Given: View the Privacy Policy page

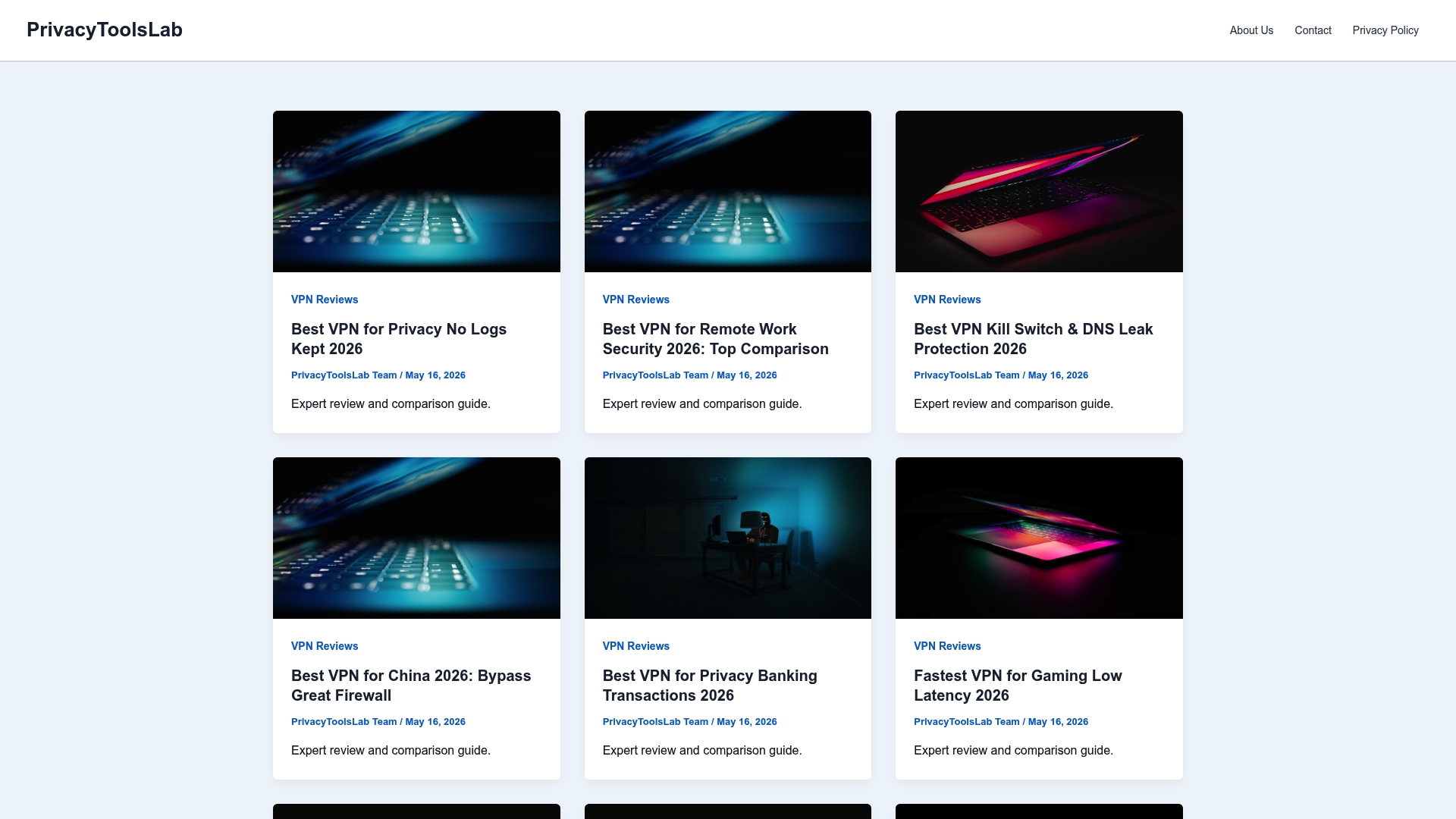Looking at the screenshot, I should click(1385, 30).
